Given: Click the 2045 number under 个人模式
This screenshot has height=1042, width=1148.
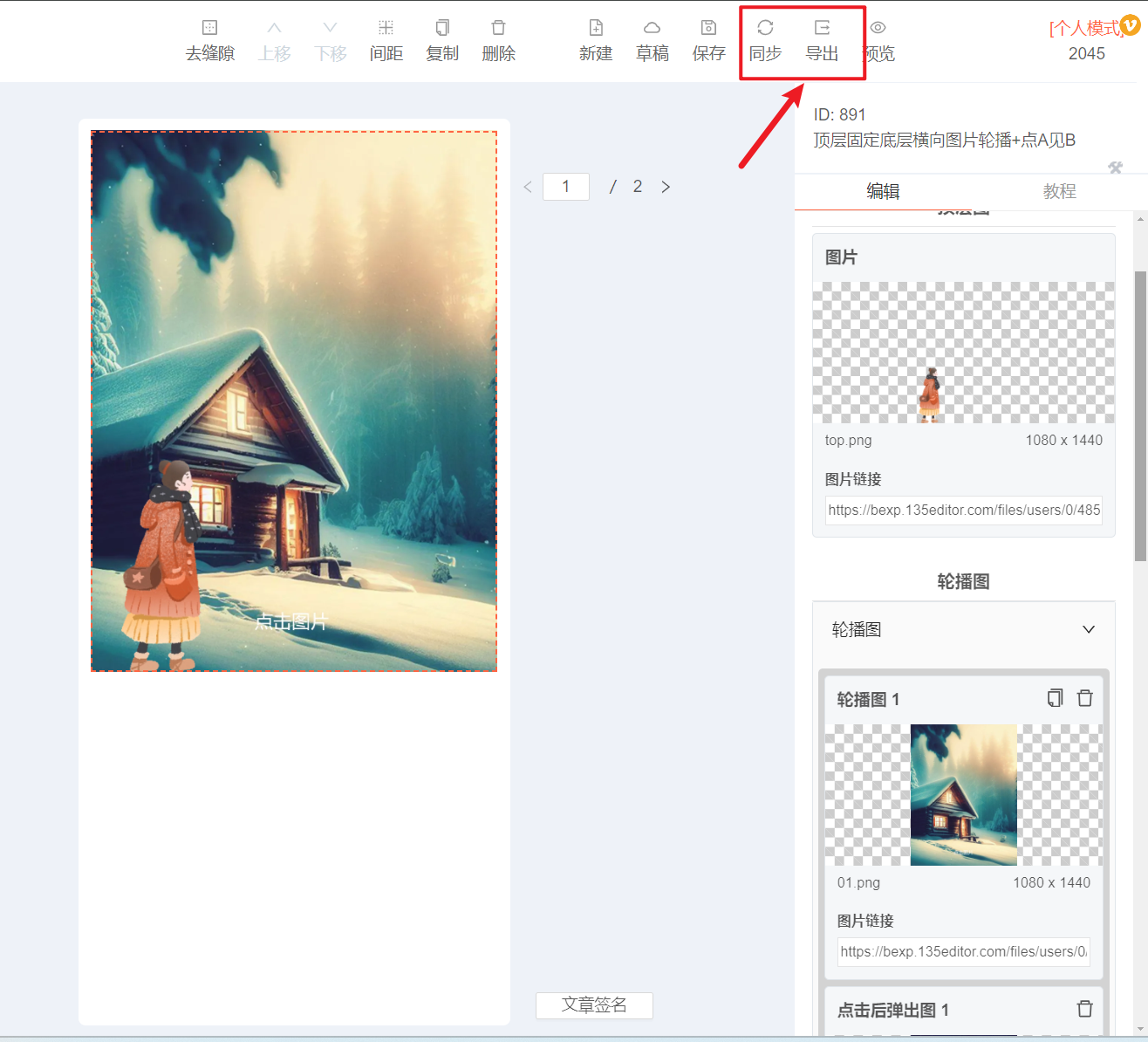Looking at the screenshot, I should 1086,54.
